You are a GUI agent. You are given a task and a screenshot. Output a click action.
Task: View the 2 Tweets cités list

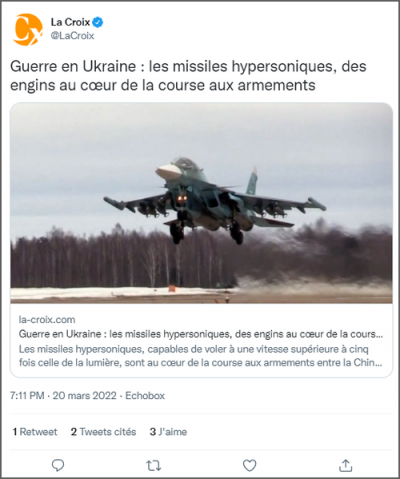tap(103, 432)
